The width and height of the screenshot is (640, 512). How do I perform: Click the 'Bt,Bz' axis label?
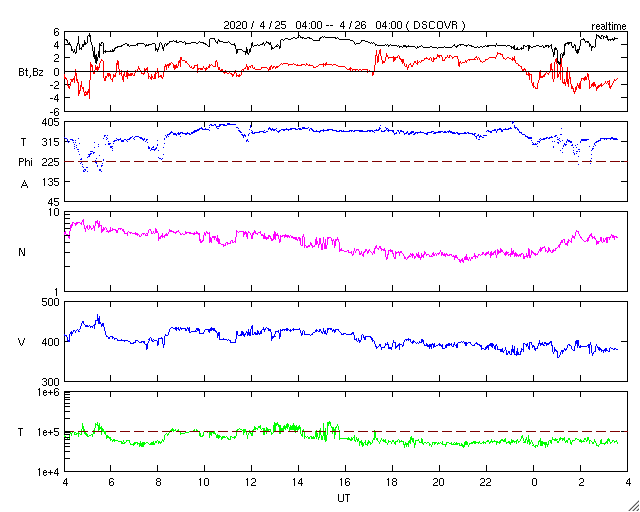pos(31,74)
